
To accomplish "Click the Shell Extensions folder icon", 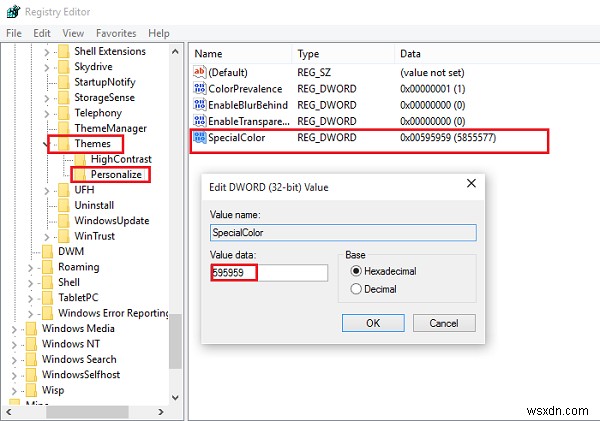I will pyautogui.click(x=64, y=51).
